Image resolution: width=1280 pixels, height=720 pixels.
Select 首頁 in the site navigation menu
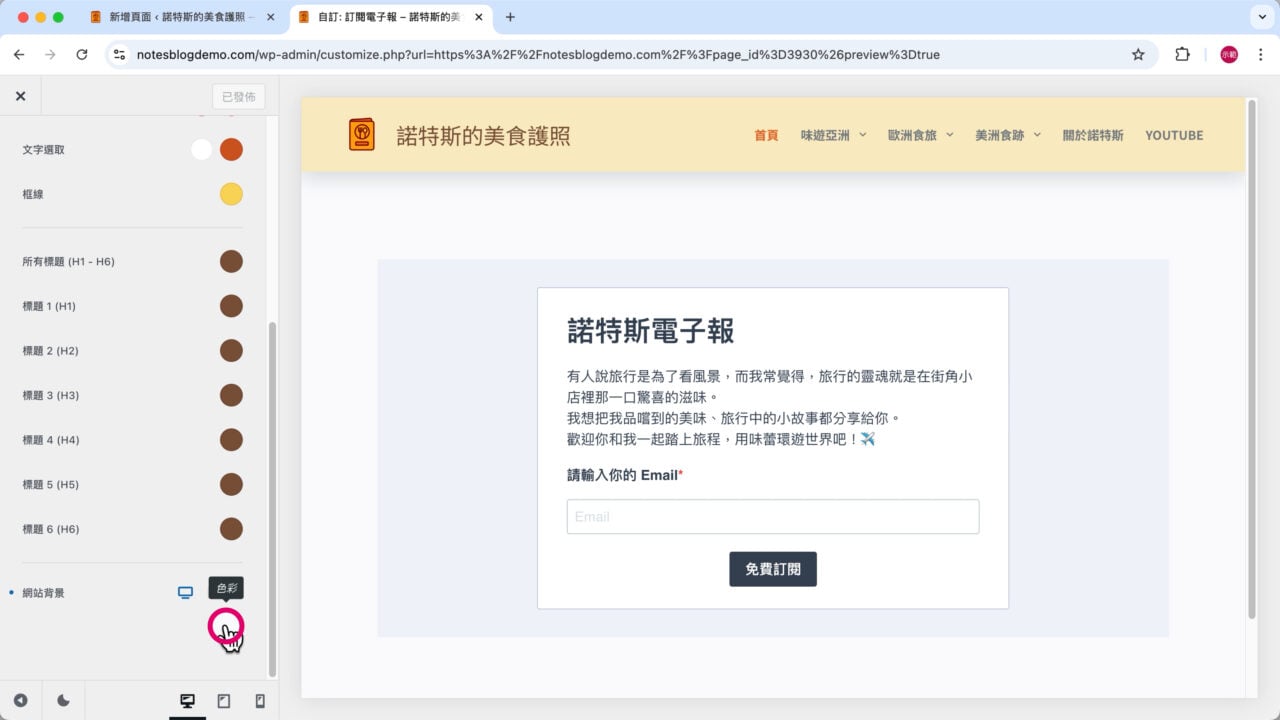(x=765, y=134)
